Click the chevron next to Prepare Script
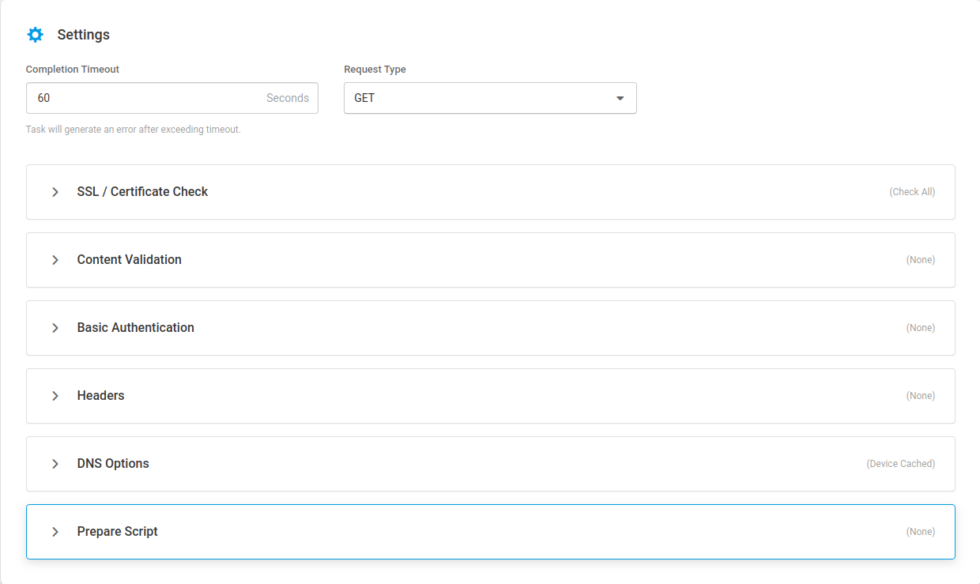 click(x=55, y=531)
